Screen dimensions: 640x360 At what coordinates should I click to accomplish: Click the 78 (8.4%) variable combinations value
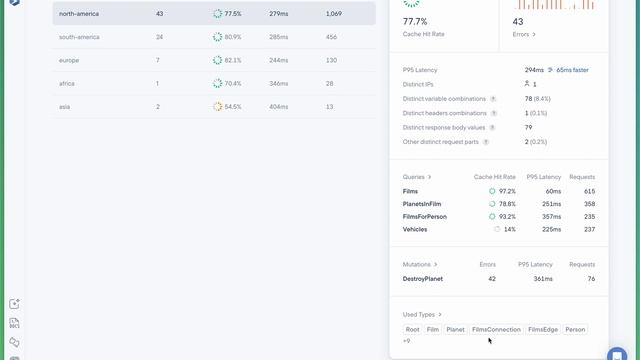click(x=538, y=99)
